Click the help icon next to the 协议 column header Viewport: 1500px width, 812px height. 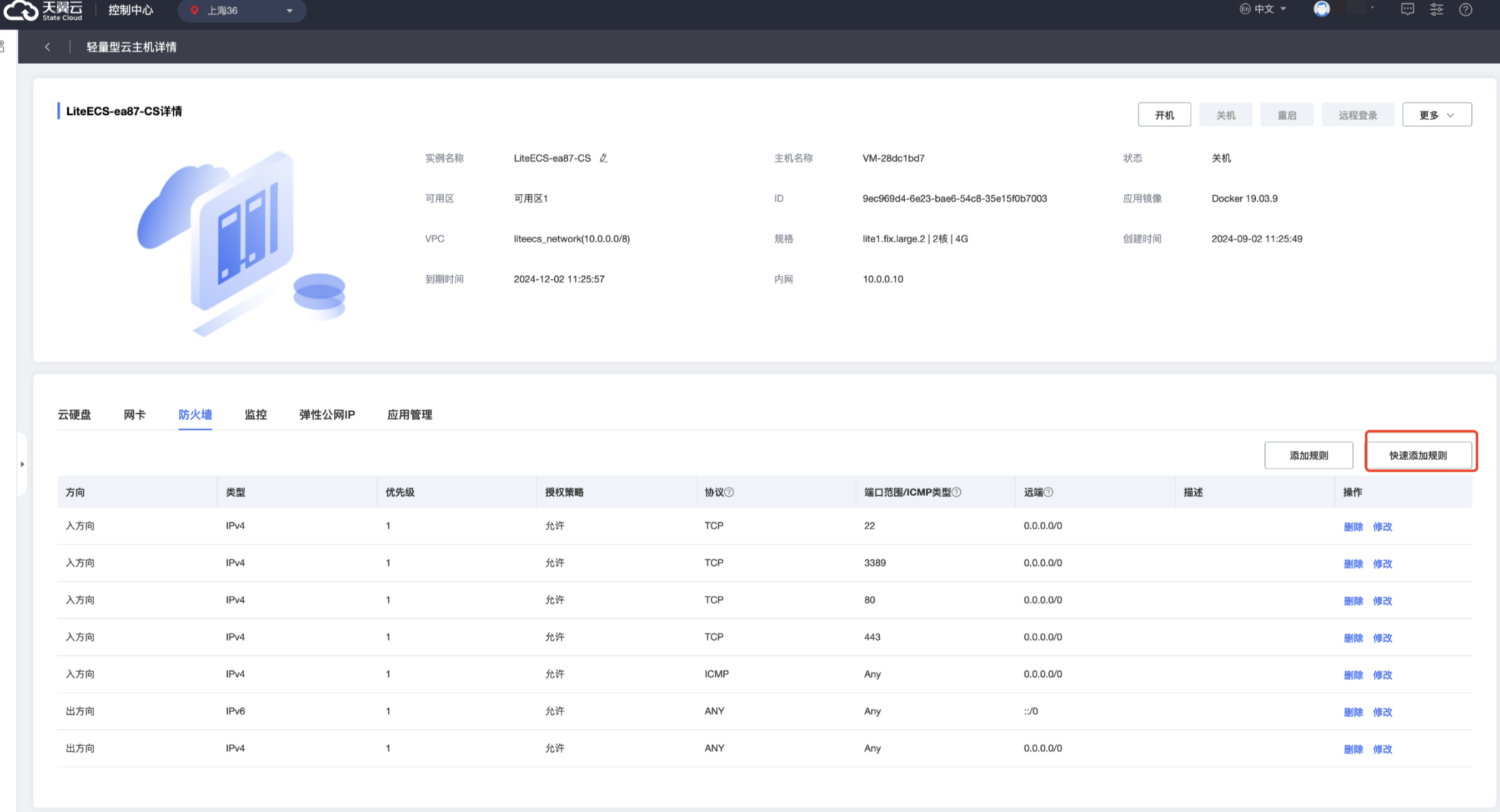(729, 492)
